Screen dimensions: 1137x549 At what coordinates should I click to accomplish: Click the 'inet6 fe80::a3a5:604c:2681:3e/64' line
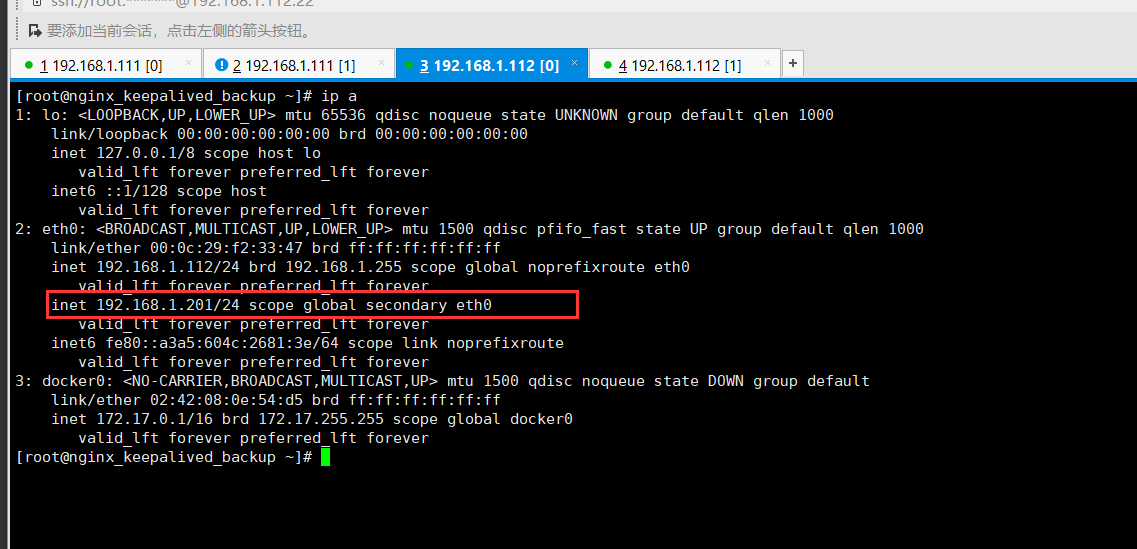[x=307, y=343]
